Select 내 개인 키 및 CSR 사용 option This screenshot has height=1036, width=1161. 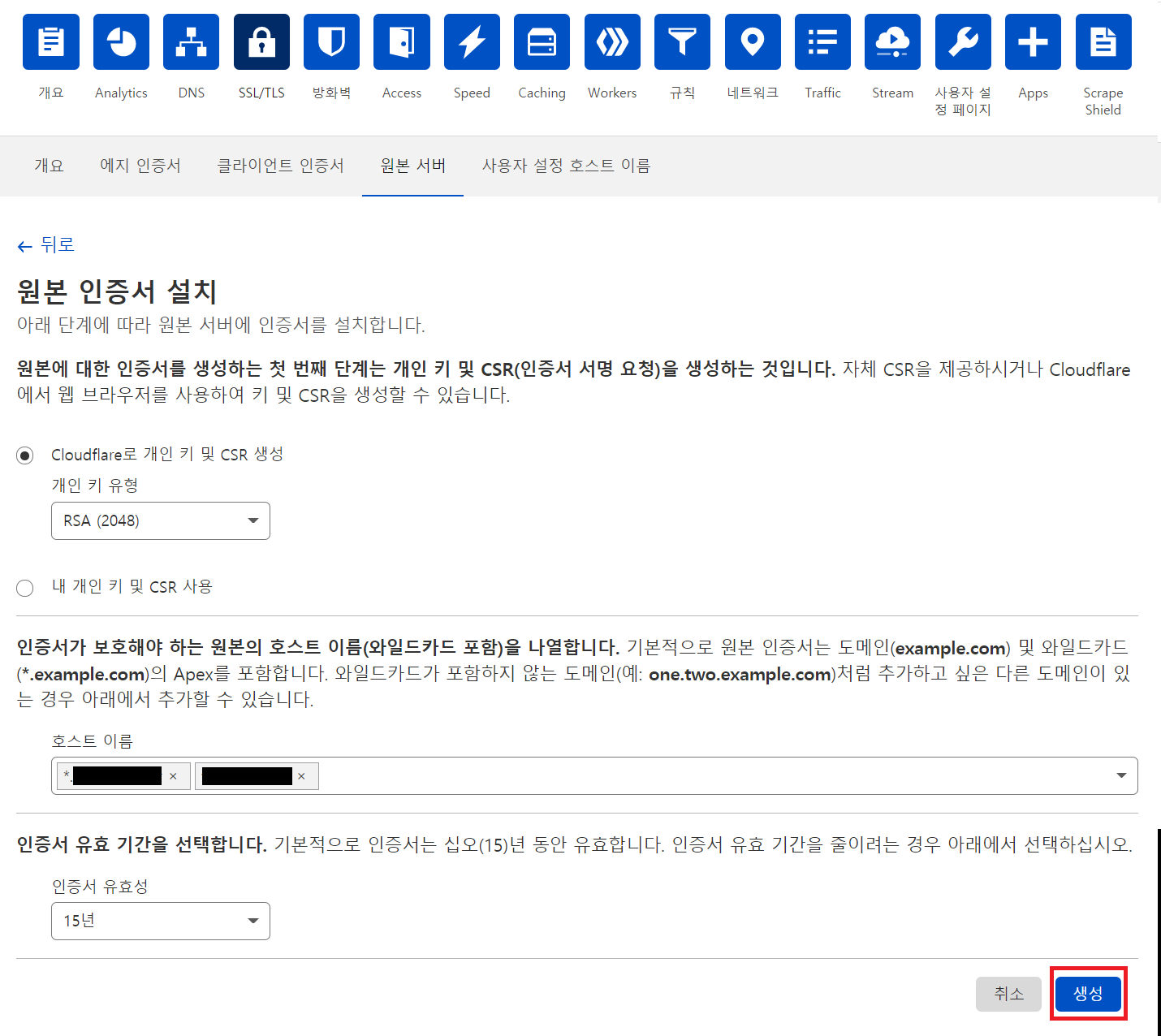(25, 588)
